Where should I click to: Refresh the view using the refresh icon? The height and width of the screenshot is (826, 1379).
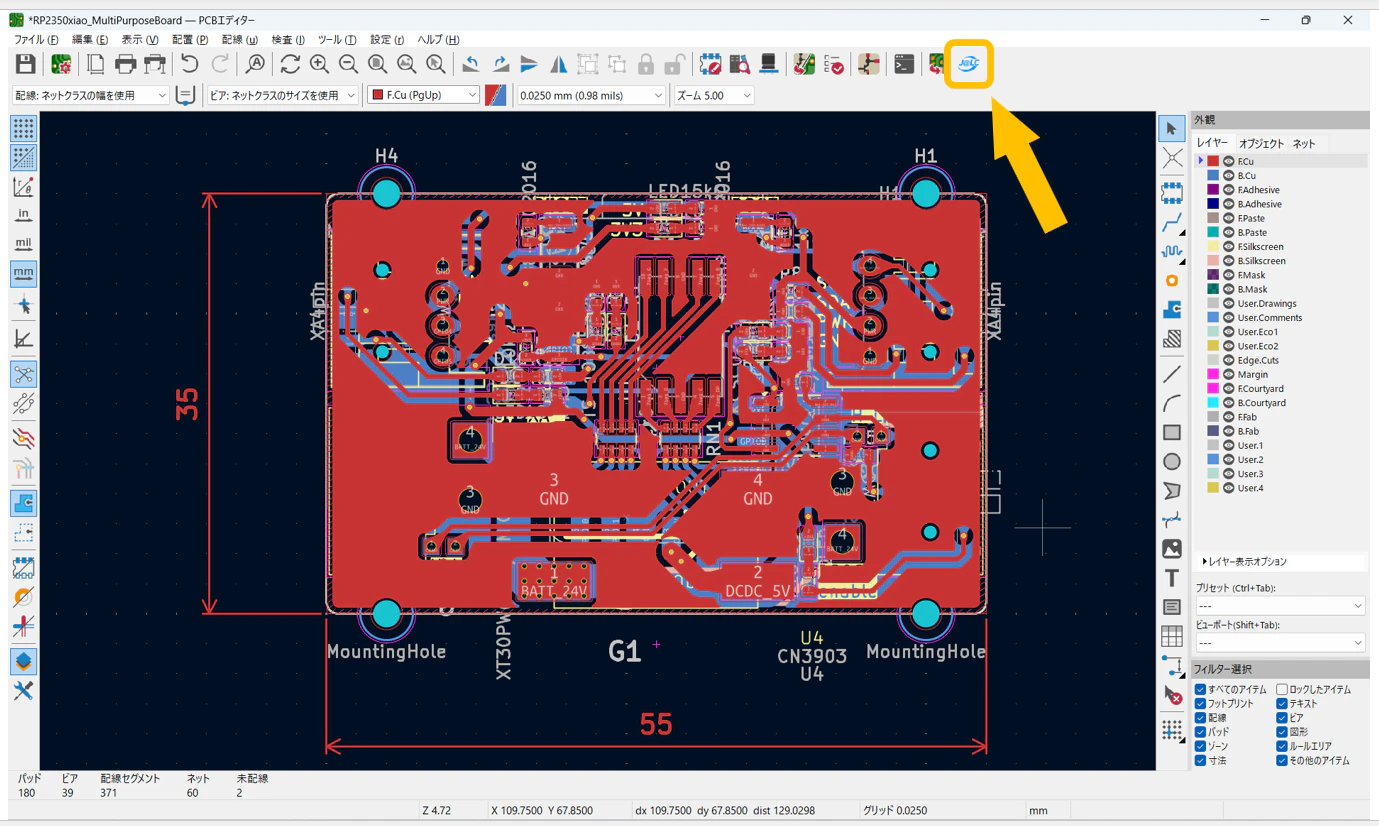pos(290,64)
